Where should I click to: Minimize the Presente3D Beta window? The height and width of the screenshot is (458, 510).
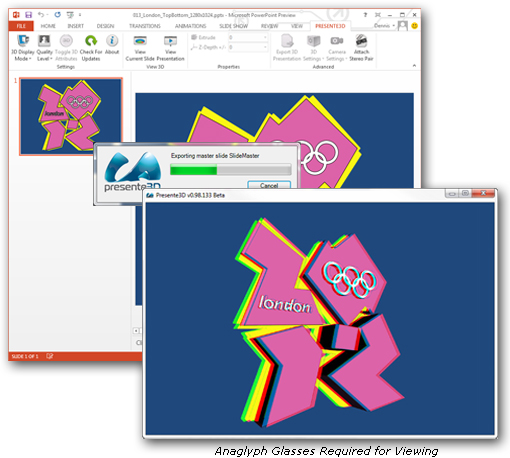pyautogui.click(x=452, y=193)
